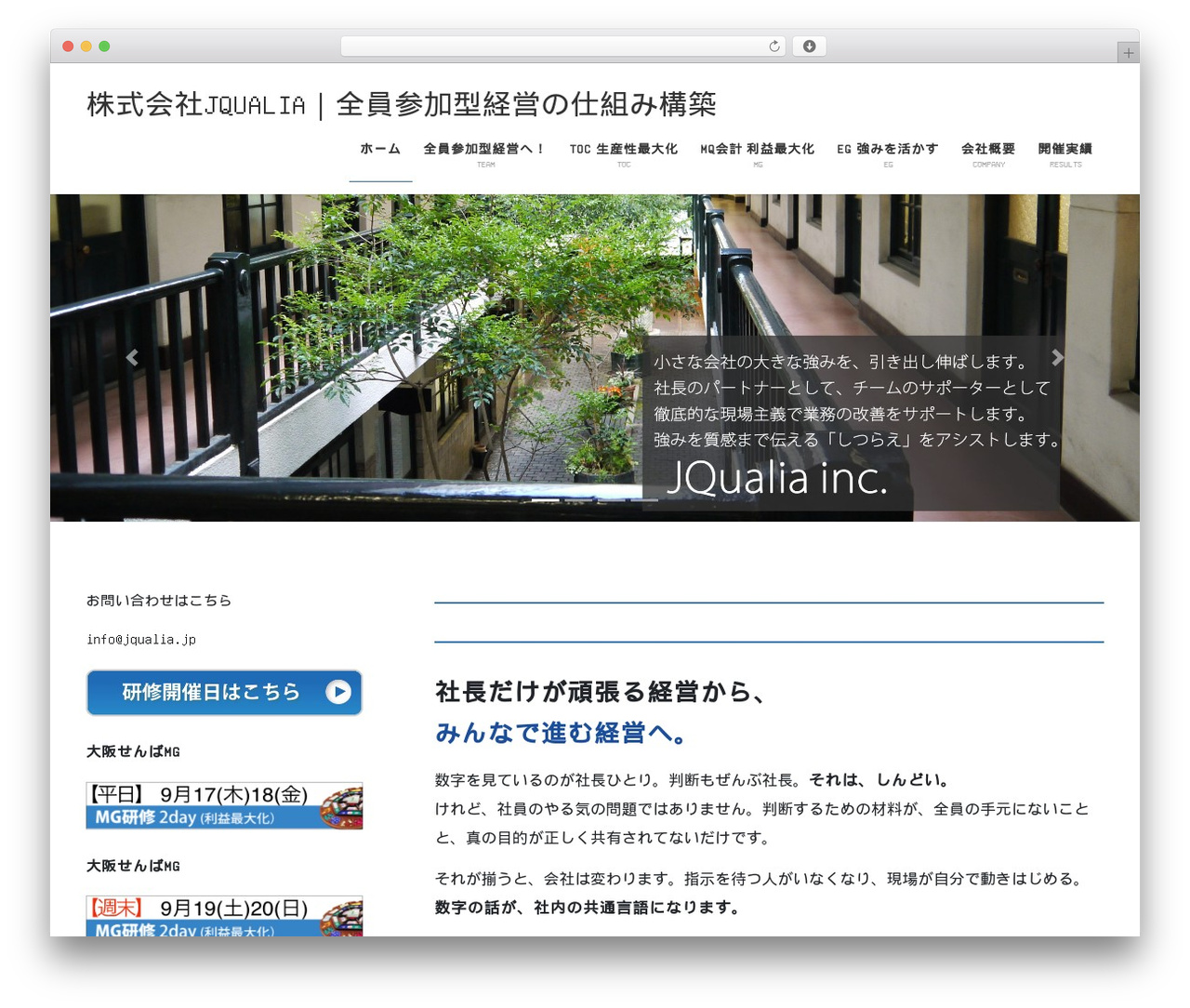Open the 9月17(木)18(金) MG研修 banner

coord(224,805)
